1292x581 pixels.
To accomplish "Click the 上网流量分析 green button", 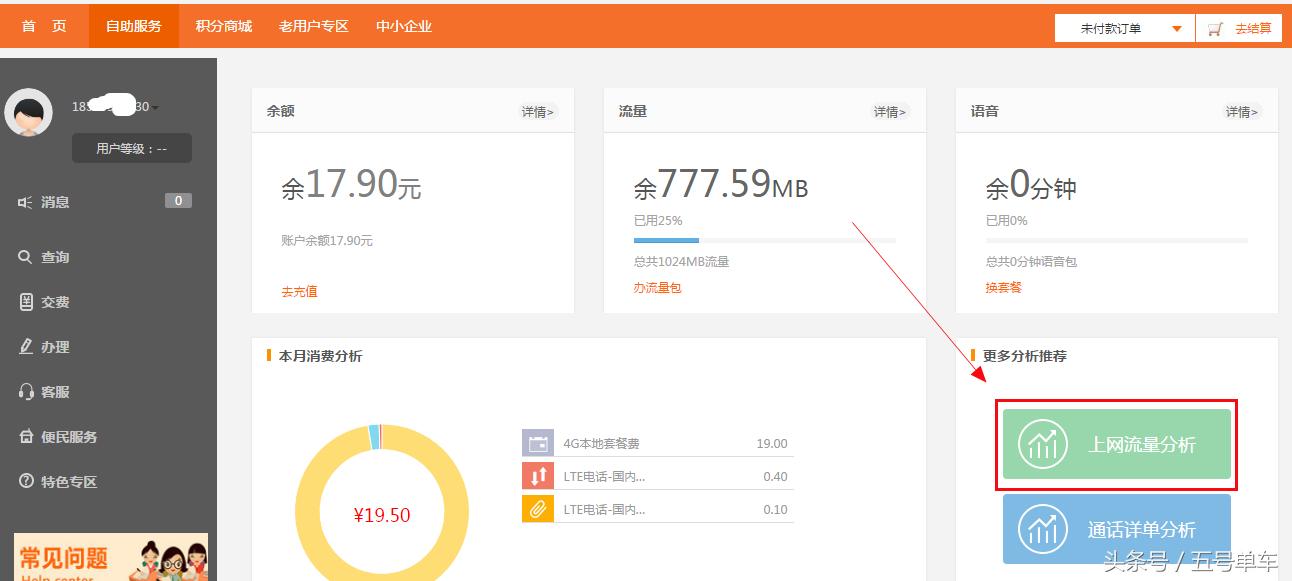I will 1115,444.
